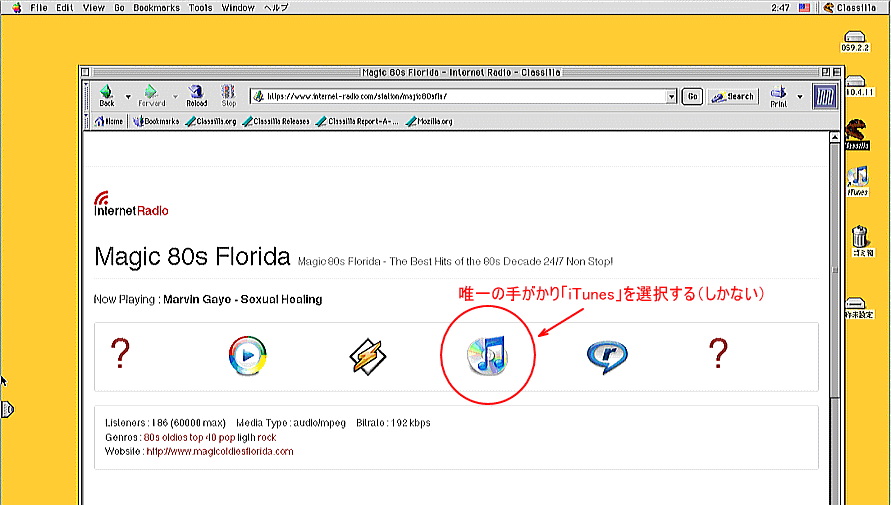Open Classilla Releases bookmark
The width and height of the screenshot is (891, 505).
click(276, 121)
